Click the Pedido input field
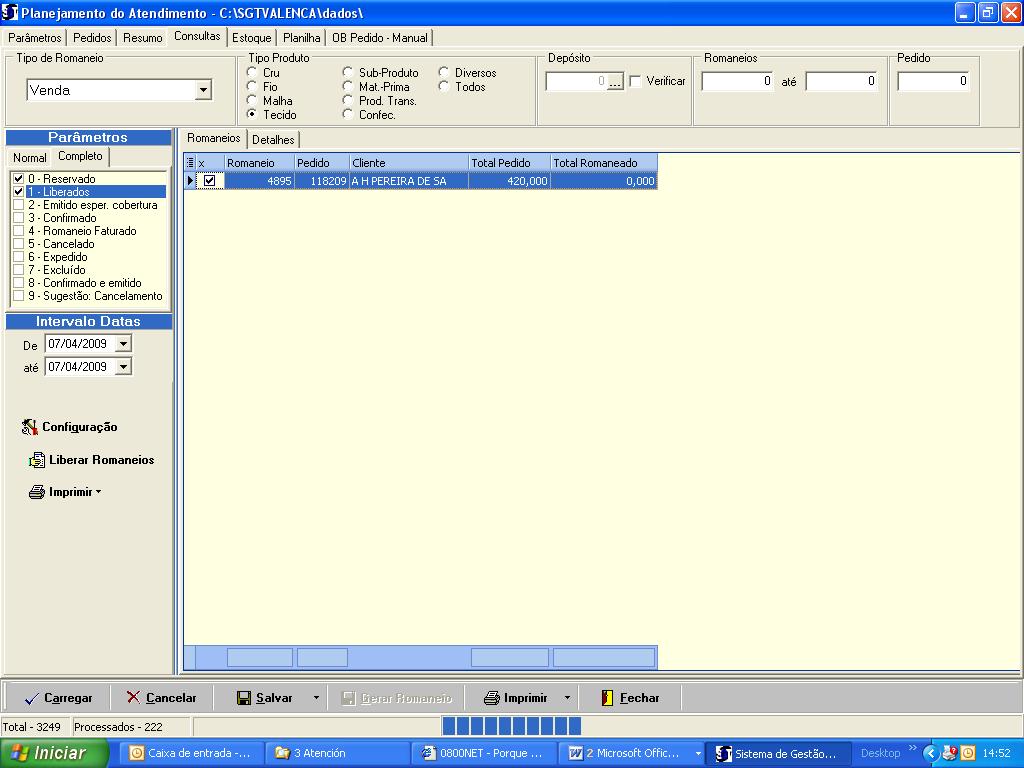Image resolution: width=1024 pixels, height=768 pixels. [x=932, y=81]
